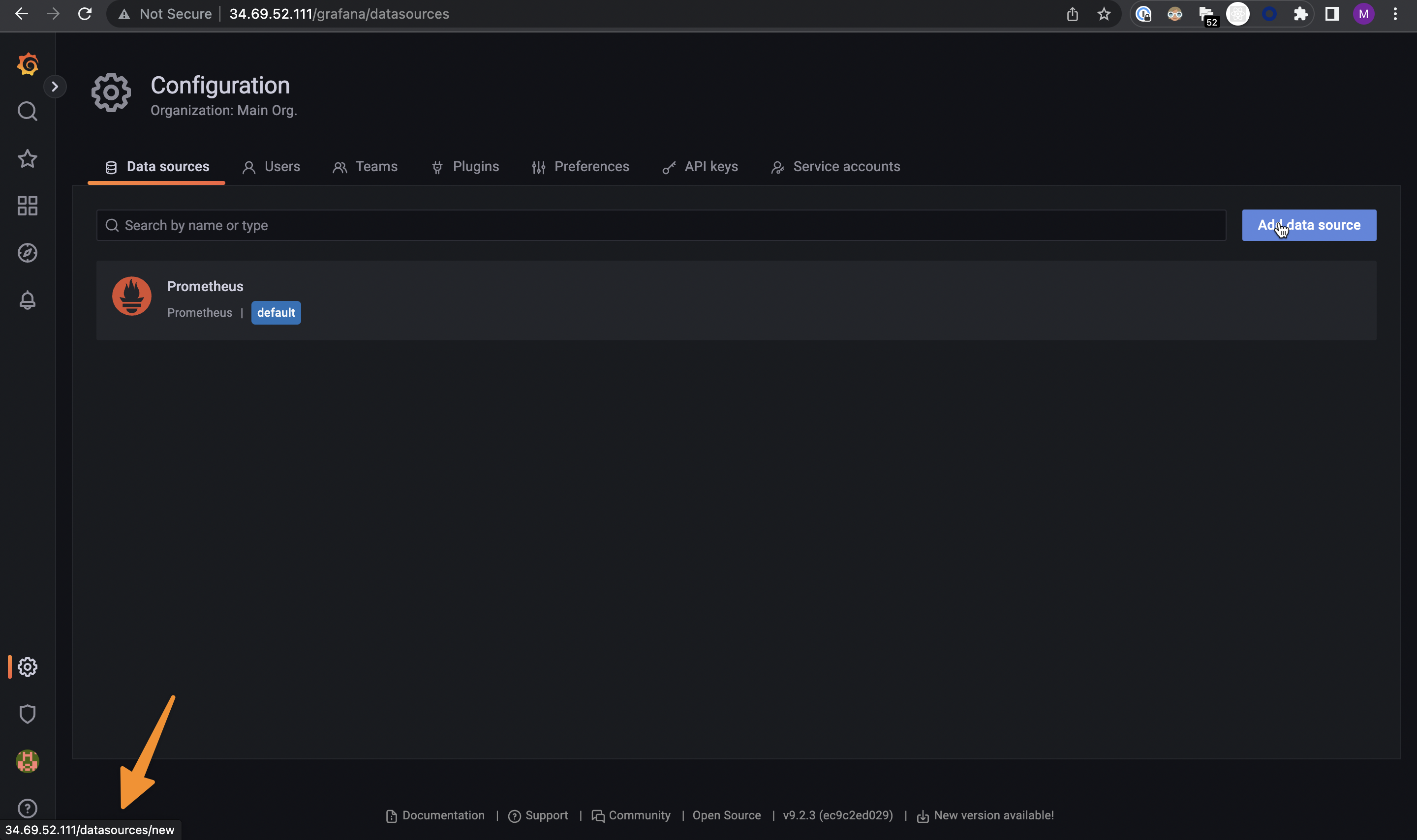Click the New version available link
Viewport: 1417px width, 840px height.
tap(993, 815)
